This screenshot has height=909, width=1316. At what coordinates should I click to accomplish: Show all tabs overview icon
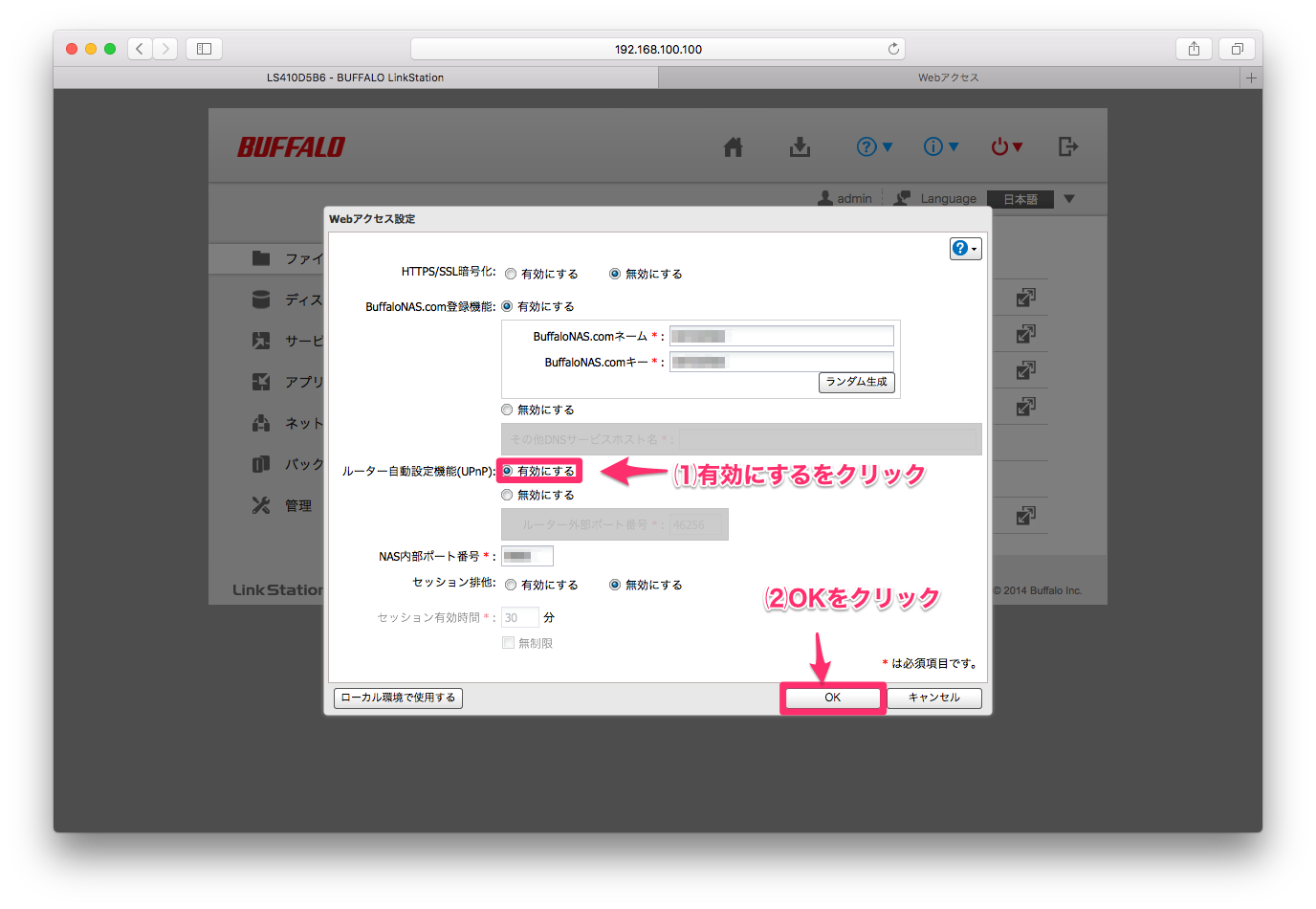click(x=1237, y=49)
